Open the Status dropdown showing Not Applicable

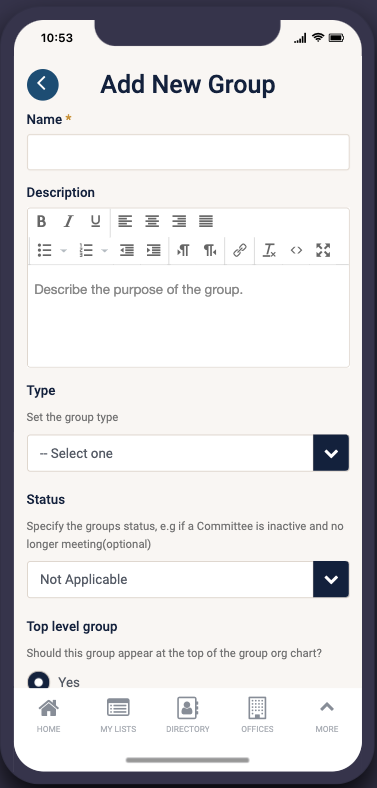click(188, 579)
